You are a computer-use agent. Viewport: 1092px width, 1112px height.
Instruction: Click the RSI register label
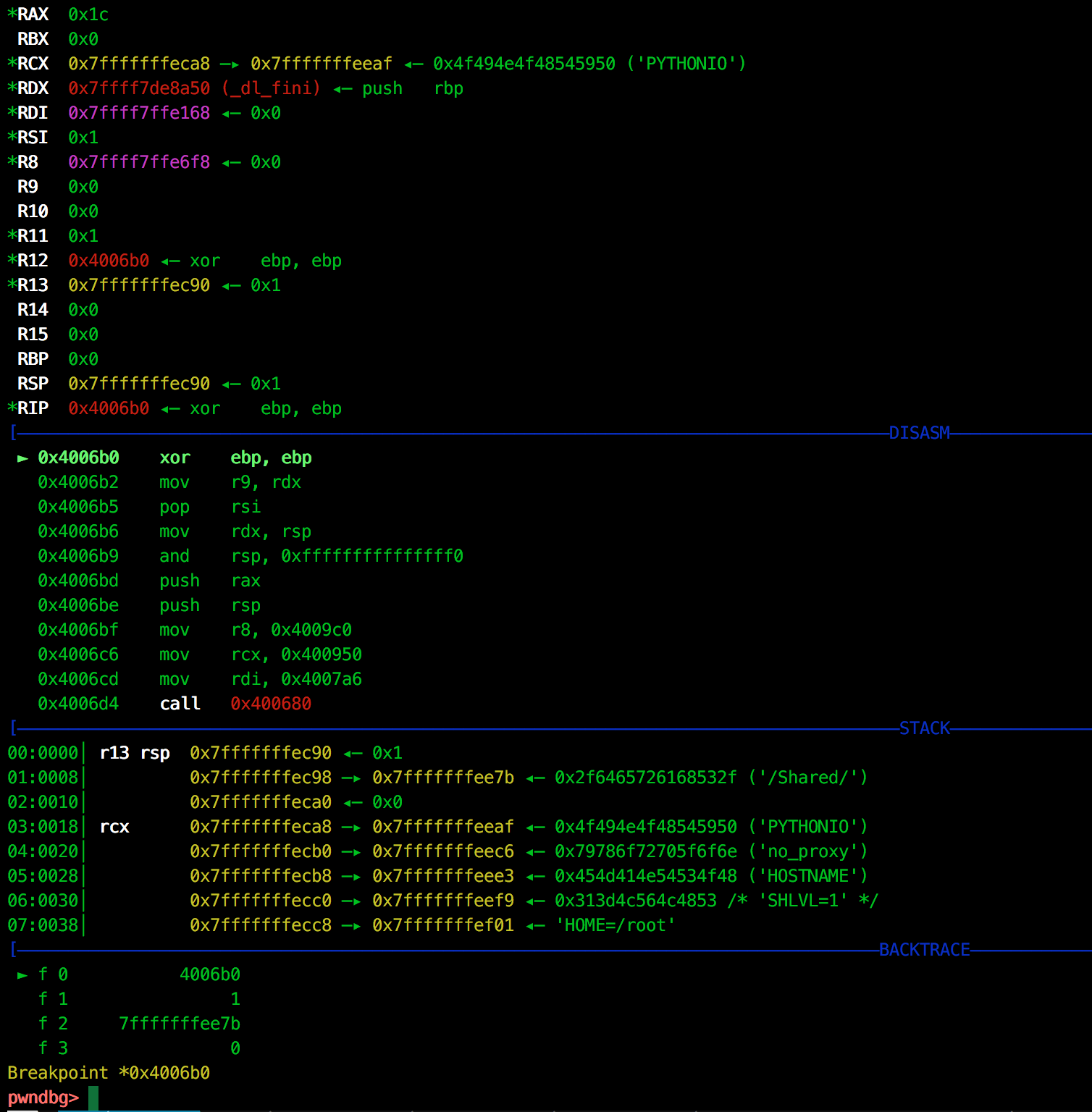tap(33, 138)
